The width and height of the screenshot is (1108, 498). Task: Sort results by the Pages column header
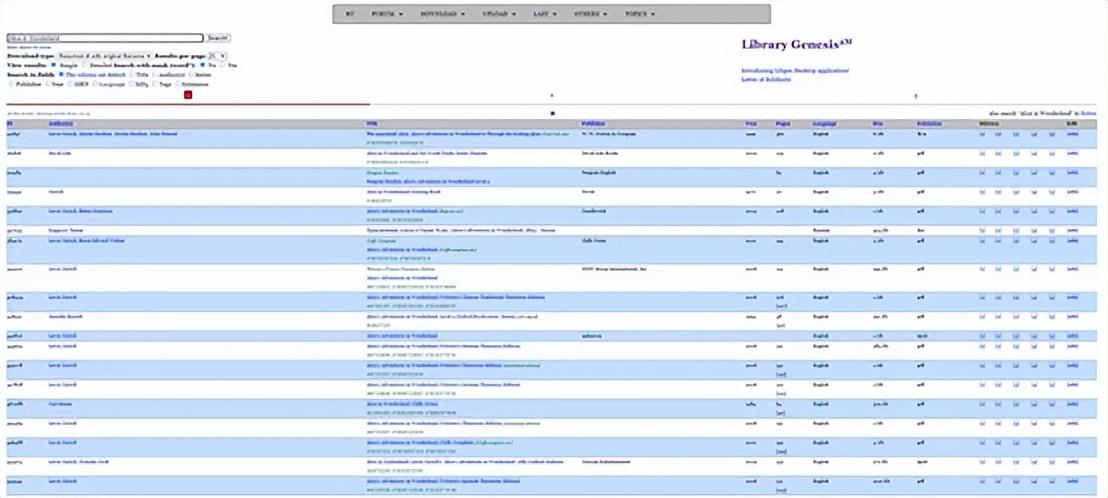point(783,124)
